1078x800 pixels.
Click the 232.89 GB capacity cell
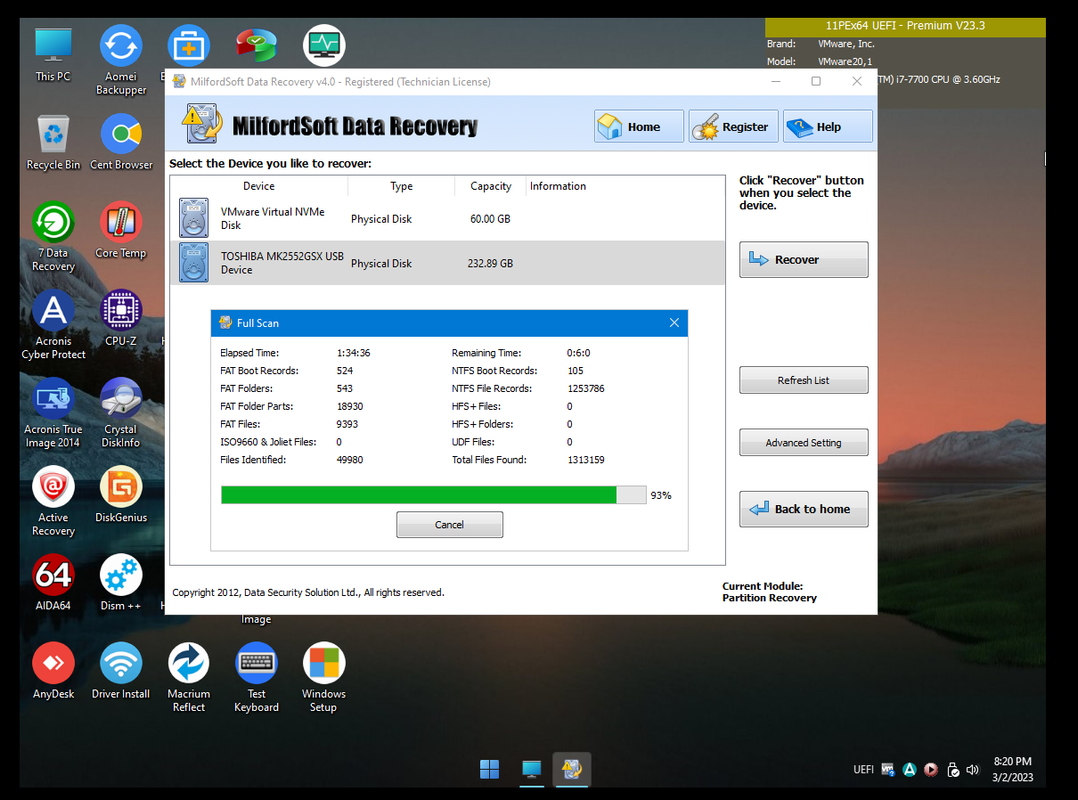[x=490, y=263]
